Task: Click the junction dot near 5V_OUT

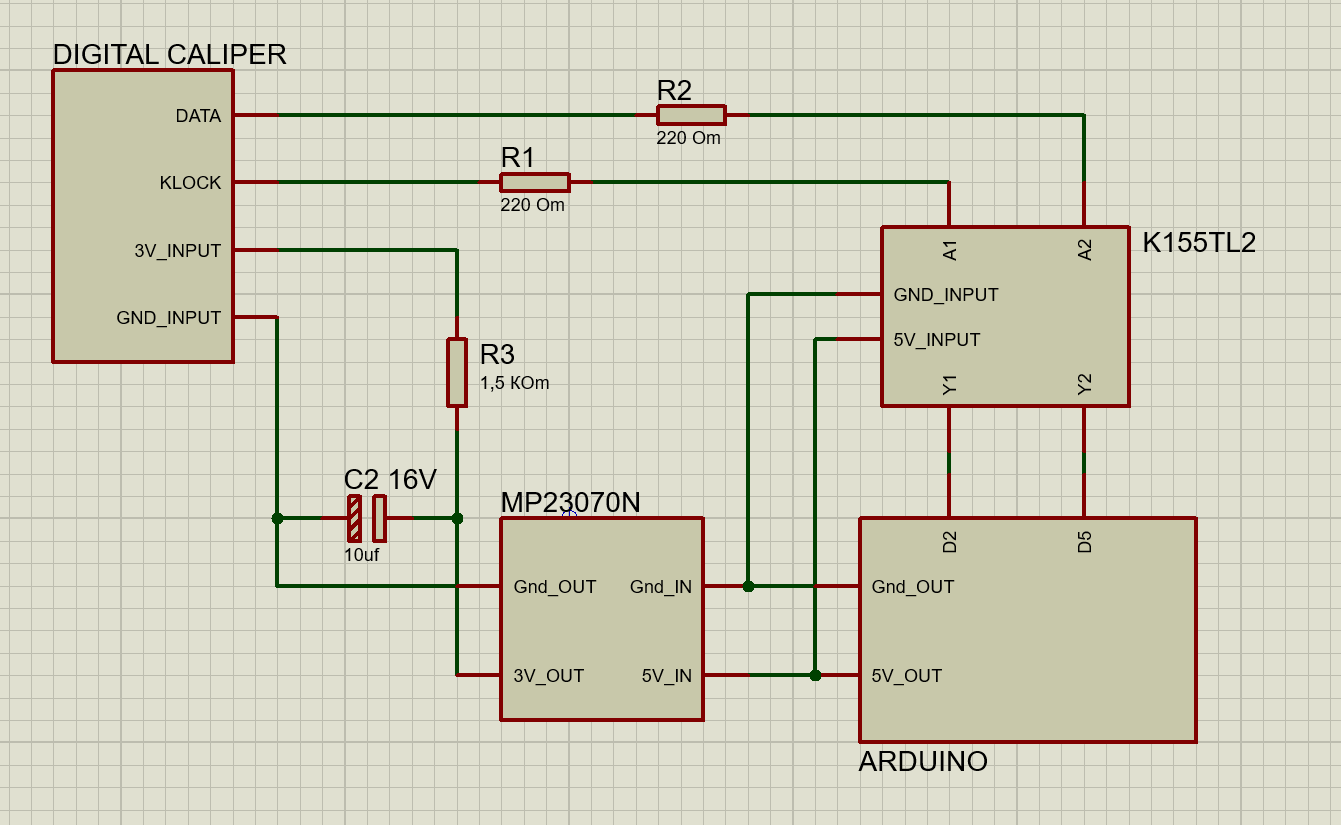Action: tap(815, 675)
